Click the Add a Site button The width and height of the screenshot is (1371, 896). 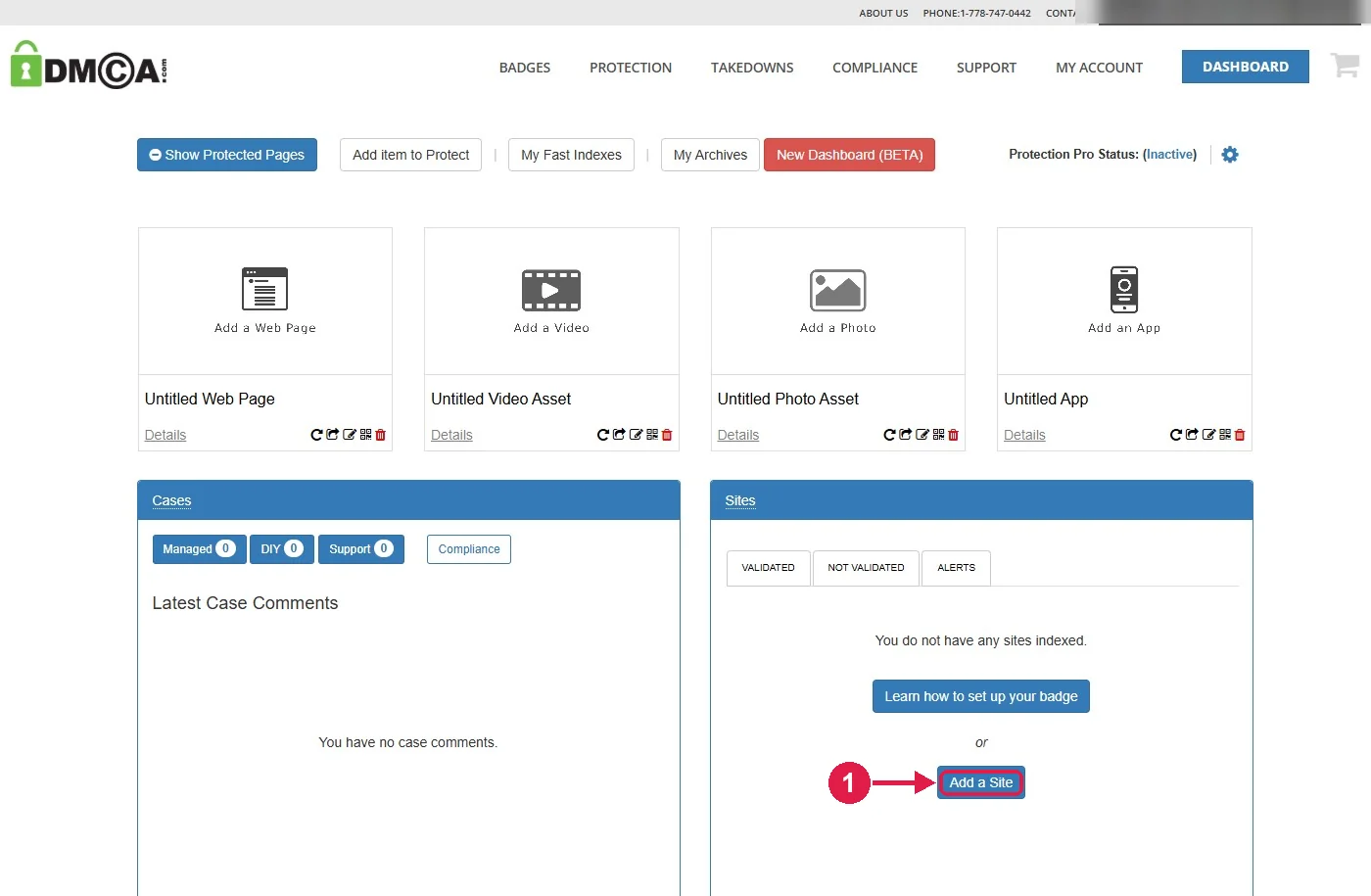click(x=981, y=782)
